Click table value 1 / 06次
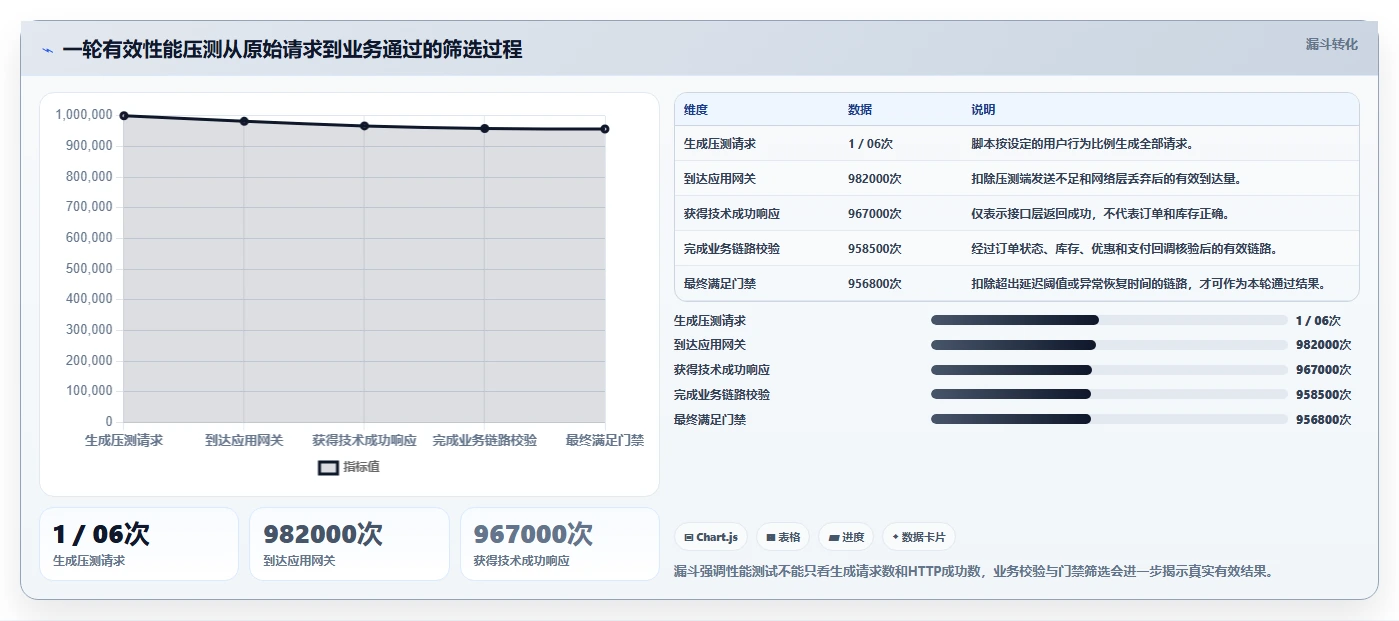This screenshot has width=1399, height=621. point(870,144)
